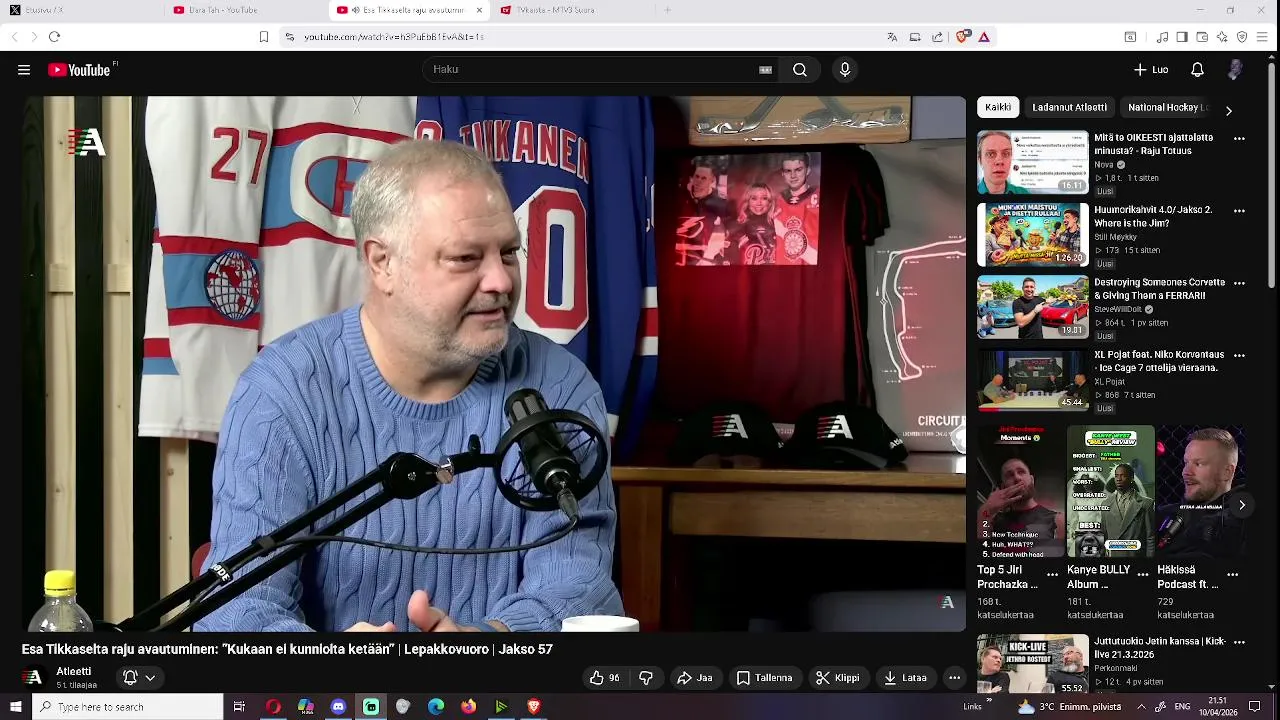Select the Ladannut Atleetti chip
Screen dimensions: 1280x720
tap(1070, 107)
